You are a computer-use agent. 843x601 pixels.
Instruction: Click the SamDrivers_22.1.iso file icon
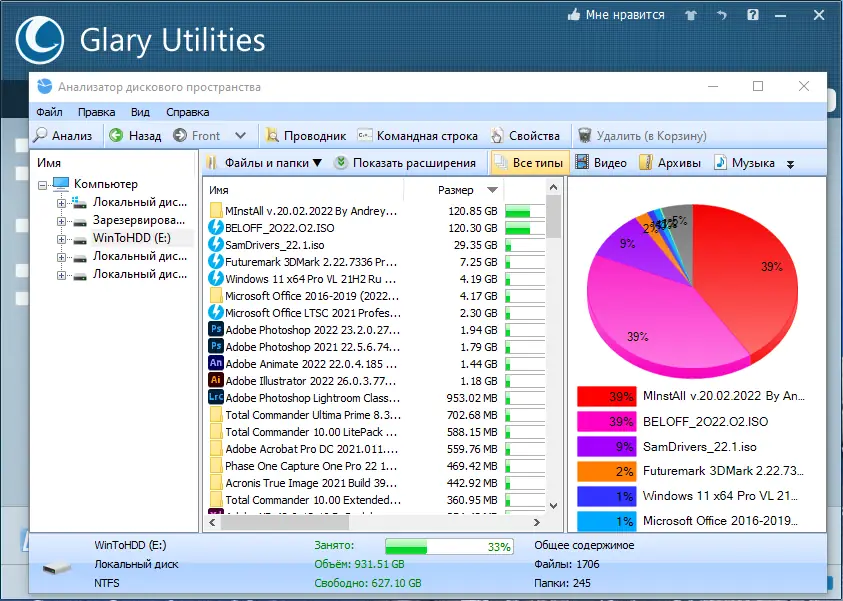[x=216, y=245]
